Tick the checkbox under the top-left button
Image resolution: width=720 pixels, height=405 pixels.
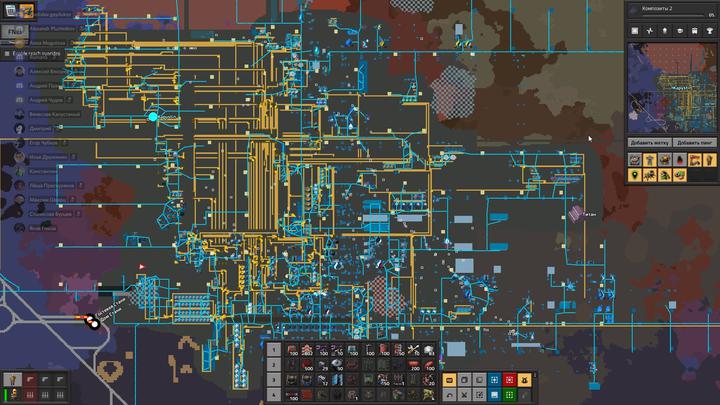click(7, 54)
